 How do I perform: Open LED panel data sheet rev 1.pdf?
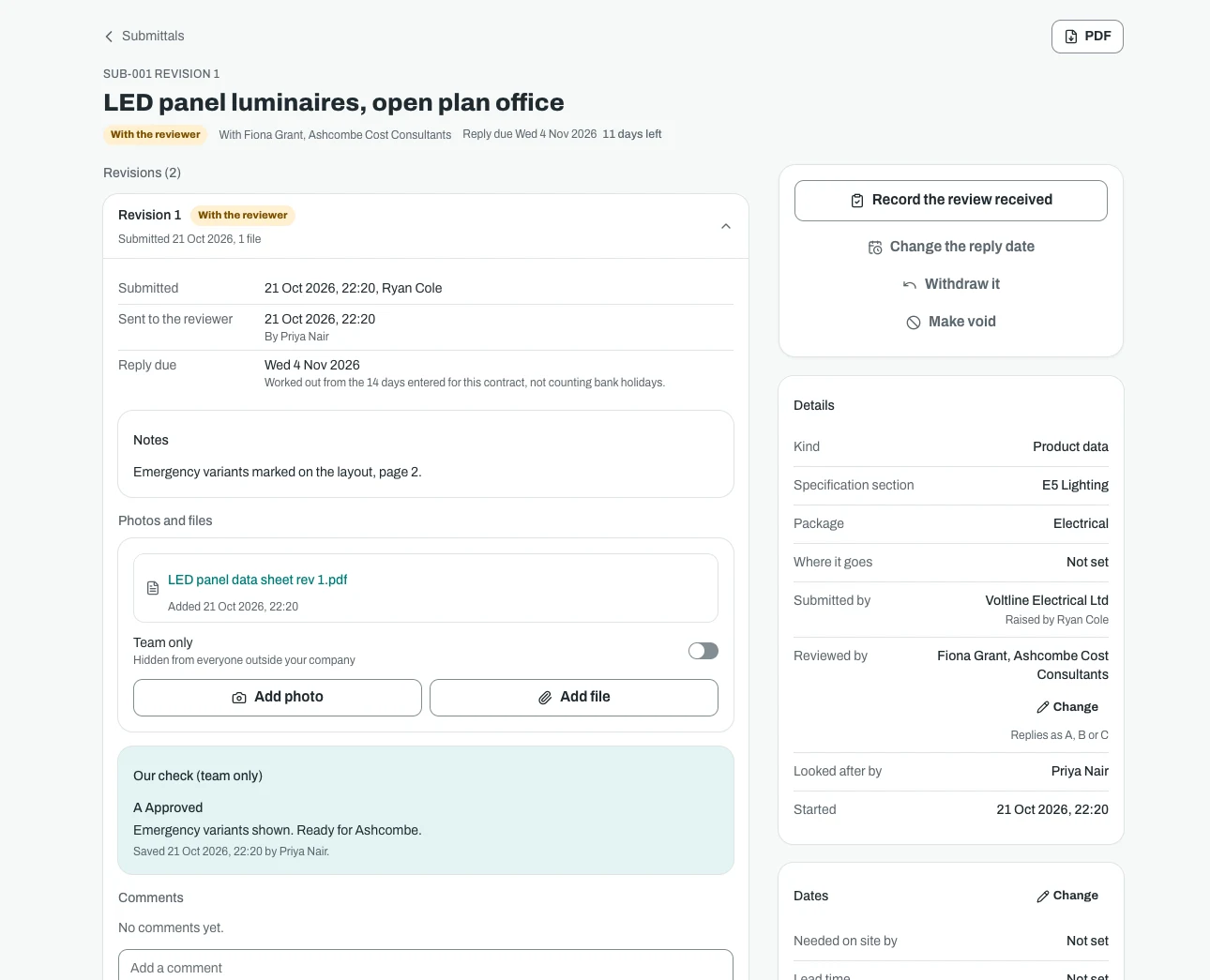click(x=257, y=580)
